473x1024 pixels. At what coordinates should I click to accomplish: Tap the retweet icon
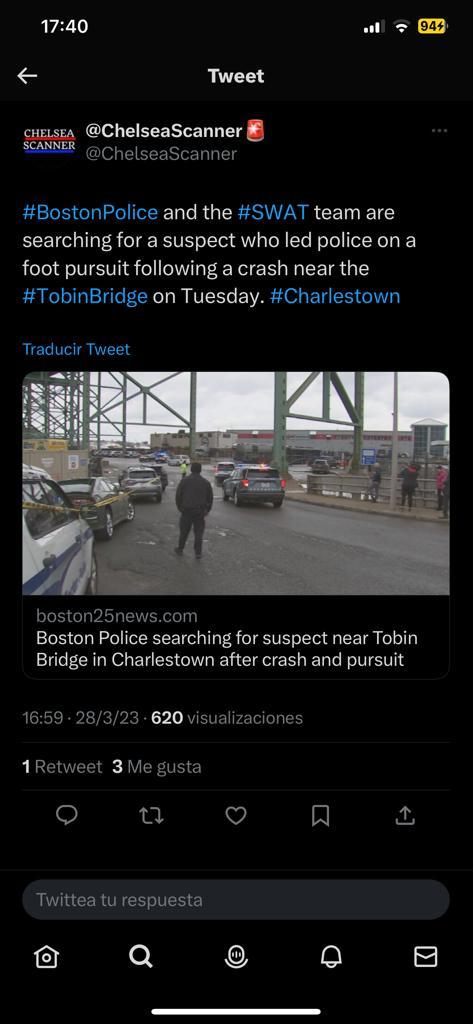tap(151, 815)
